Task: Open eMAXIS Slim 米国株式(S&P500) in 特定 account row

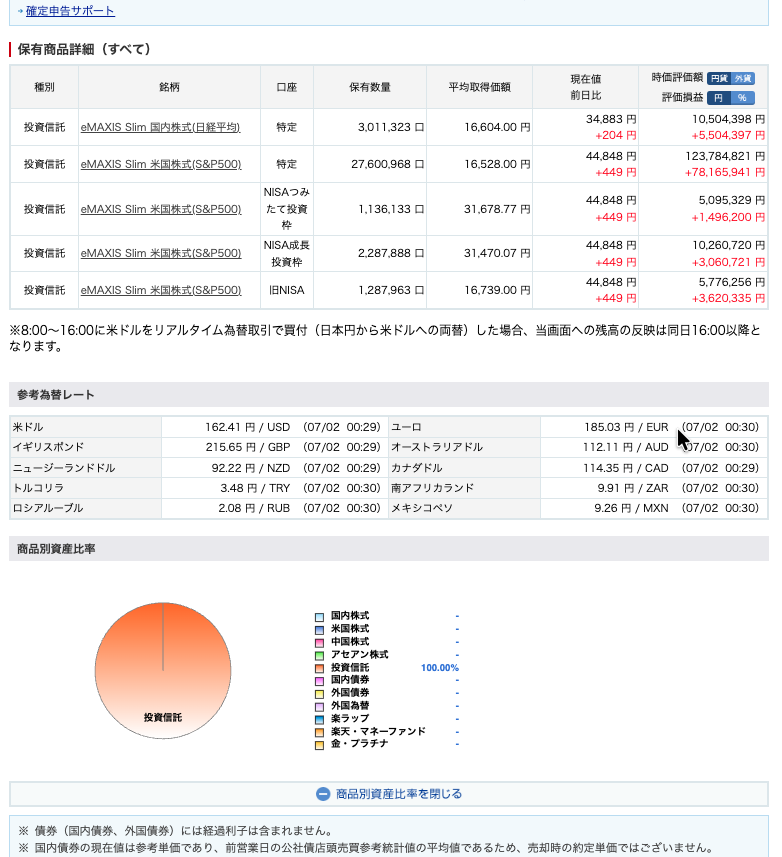Action: (x=161, y=164)
